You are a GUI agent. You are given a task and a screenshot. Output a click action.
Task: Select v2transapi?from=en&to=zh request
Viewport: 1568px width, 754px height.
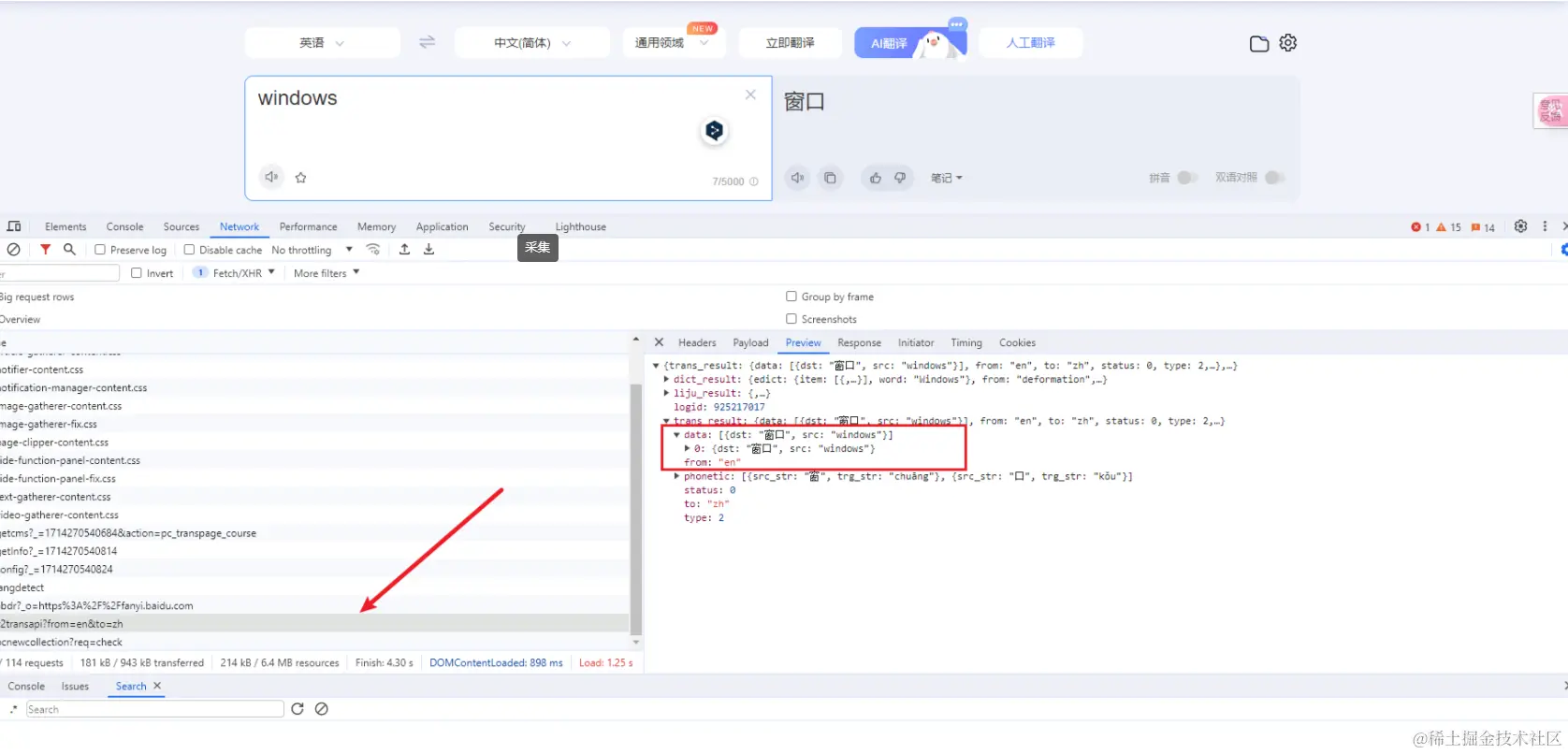click(314, 624)
